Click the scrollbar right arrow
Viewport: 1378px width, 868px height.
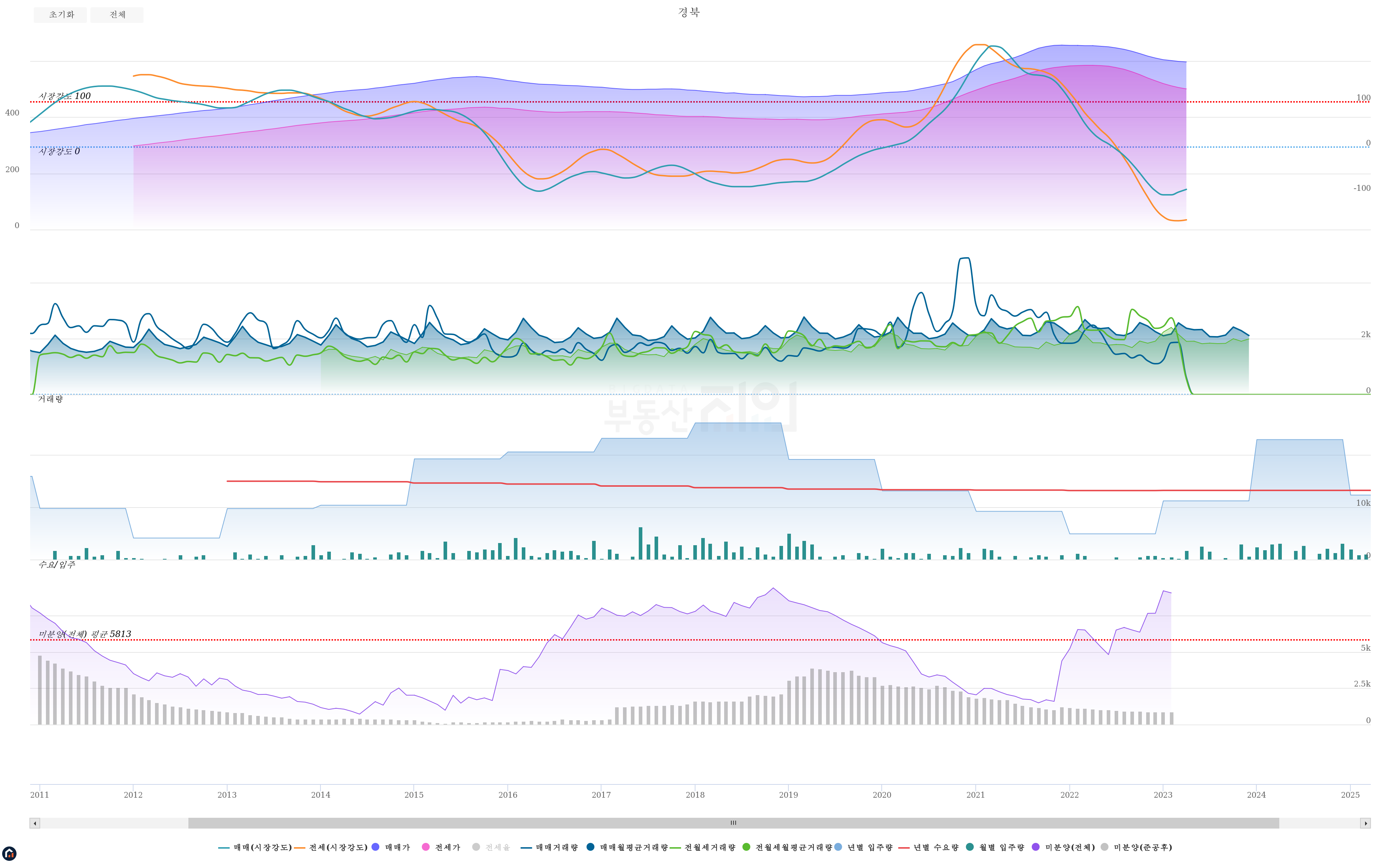point(1365,824)
